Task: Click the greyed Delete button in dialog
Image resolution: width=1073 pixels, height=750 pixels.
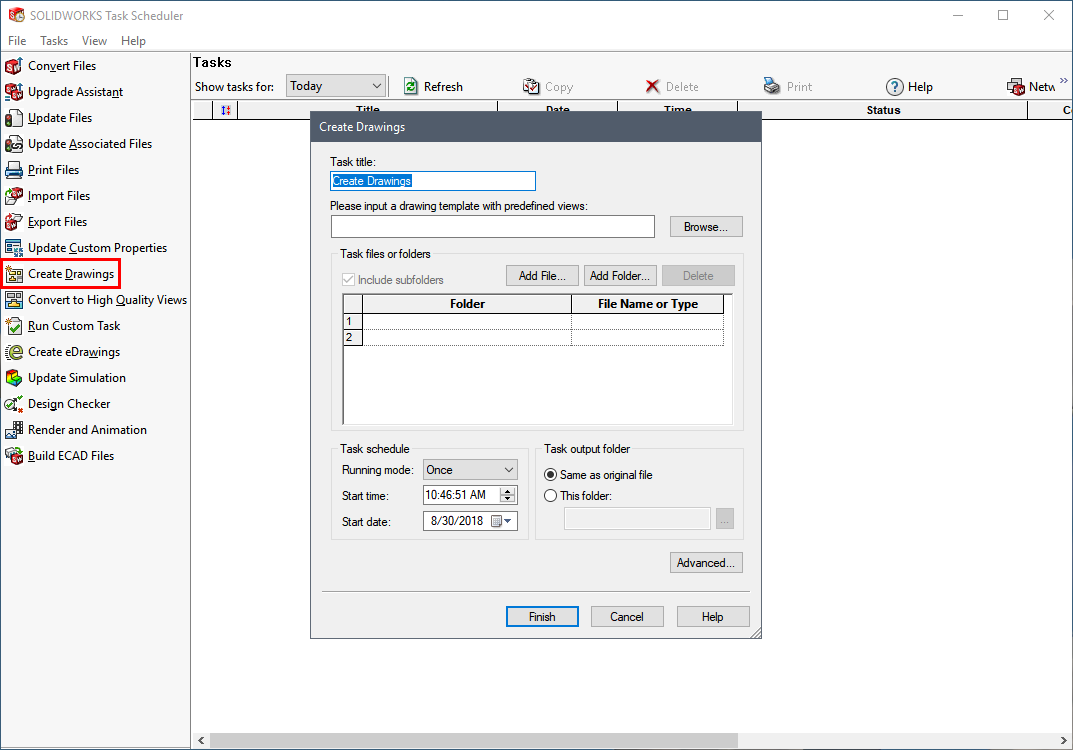Action: [698, 276]
